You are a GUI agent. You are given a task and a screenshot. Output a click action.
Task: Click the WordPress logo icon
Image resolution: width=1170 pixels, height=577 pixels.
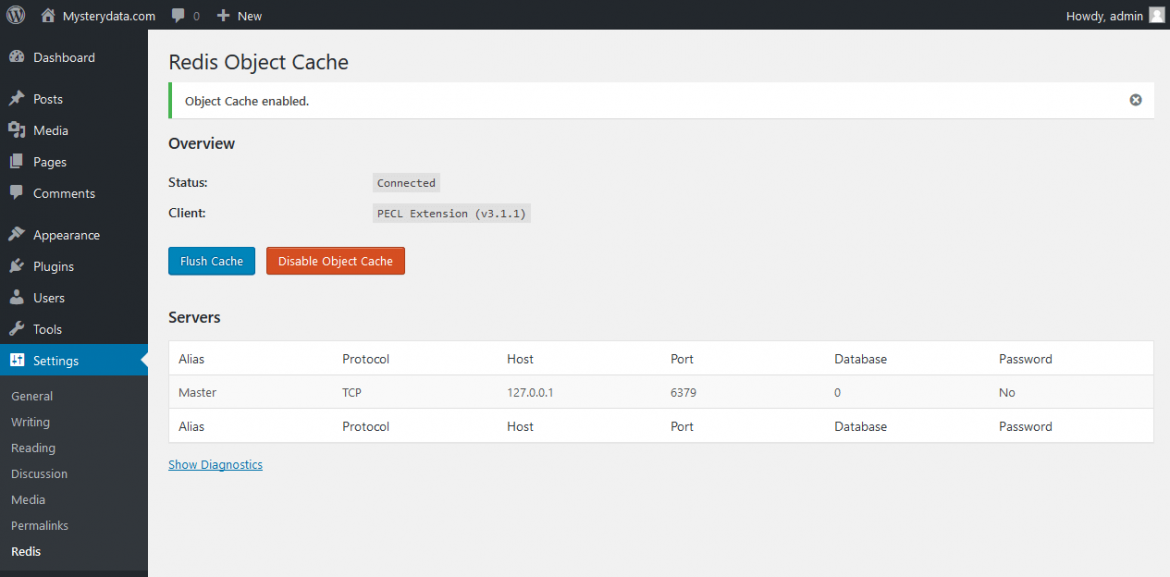pyautogui.click(x=16, y=15)
